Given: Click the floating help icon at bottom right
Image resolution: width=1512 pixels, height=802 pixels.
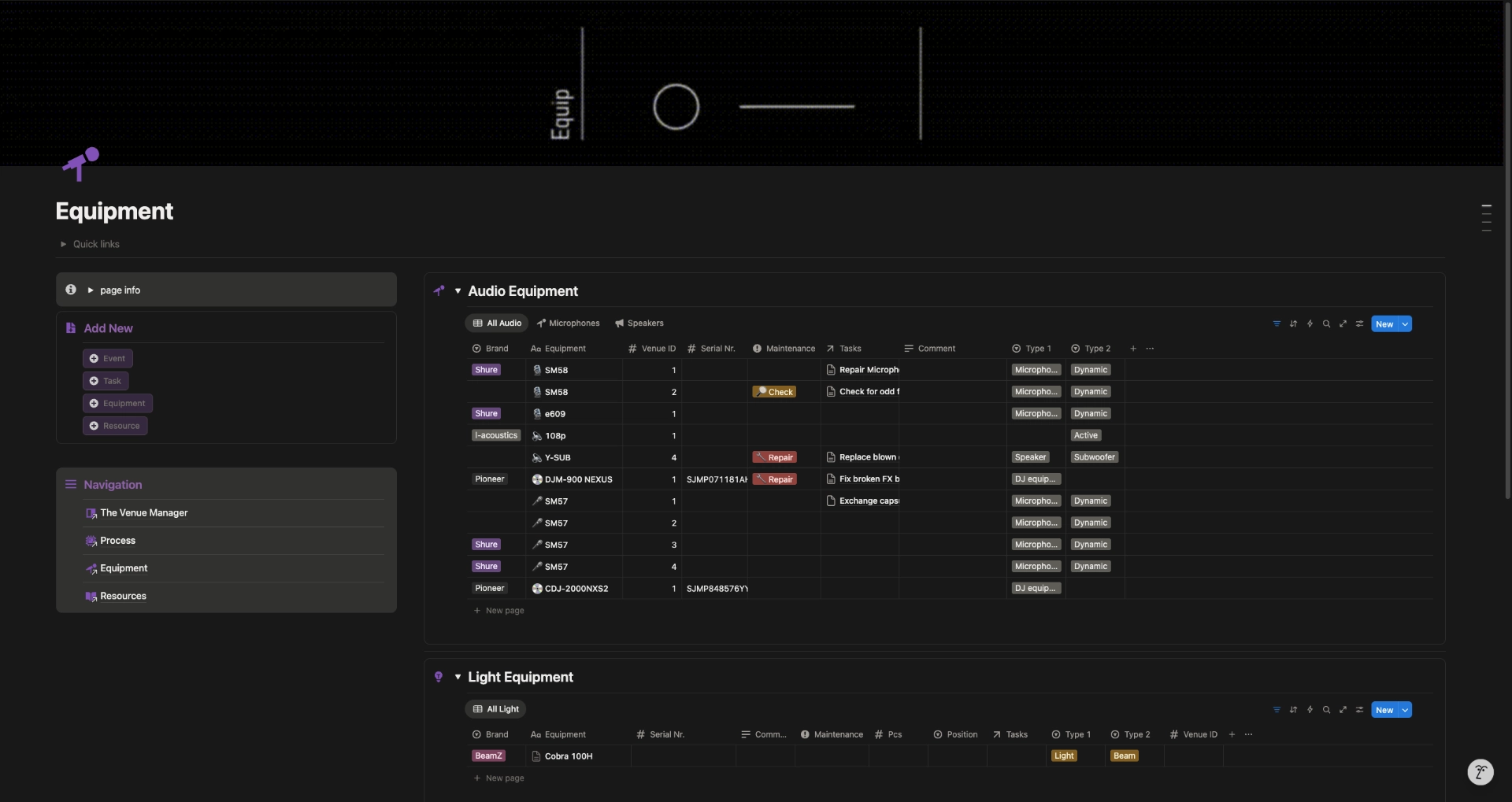Looking at the screenshot, I should pyautogui.click(x=1480, y=772).
